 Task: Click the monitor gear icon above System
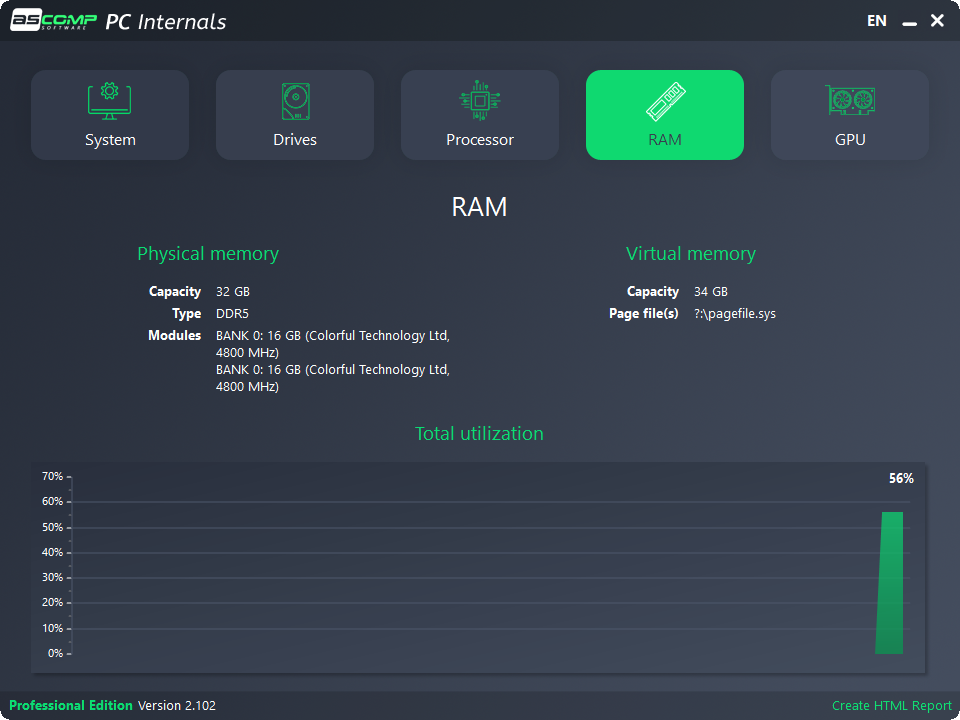110,100
